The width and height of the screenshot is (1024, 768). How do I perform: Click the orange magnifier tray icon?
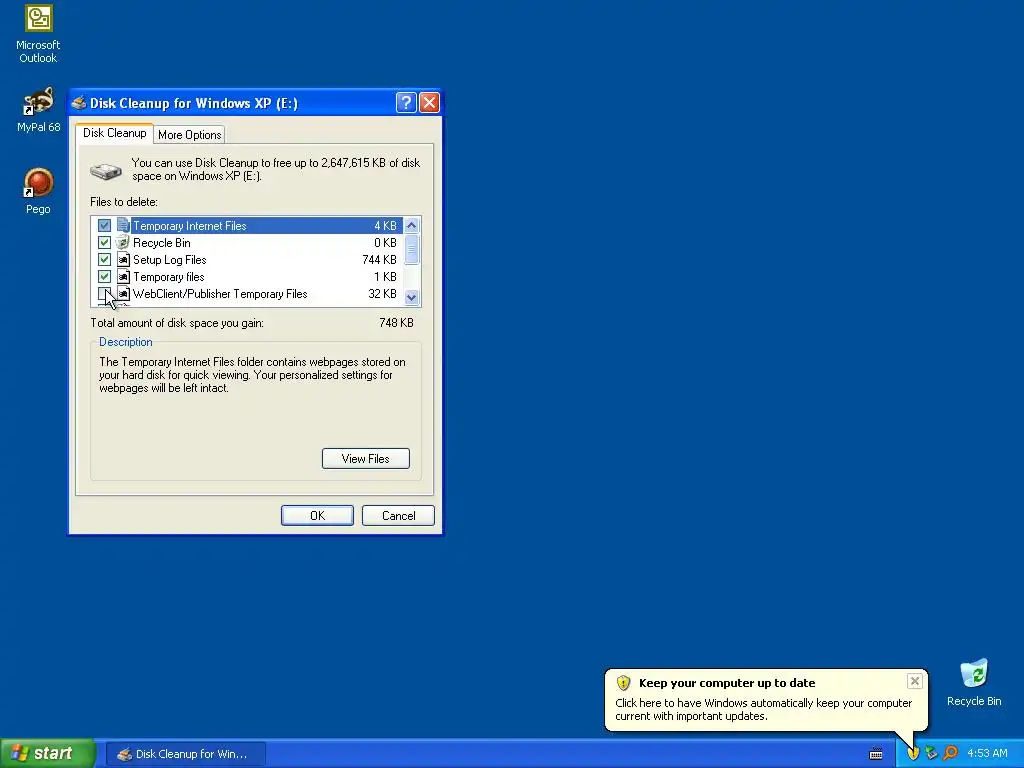(x=950, y=753)
